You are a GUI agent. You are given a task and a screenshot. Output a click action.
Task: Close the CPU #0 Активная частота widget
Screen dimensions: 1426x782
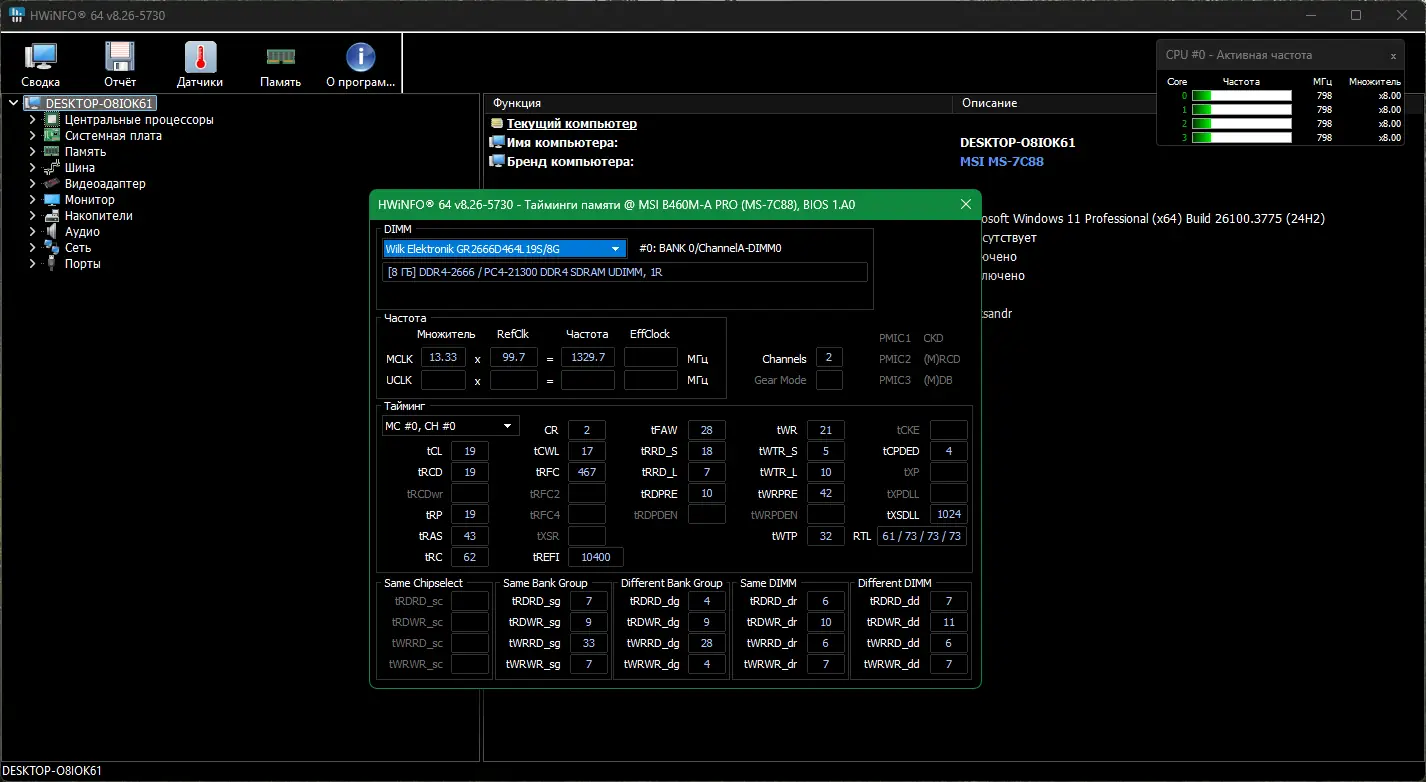(x=1393, y=56)
